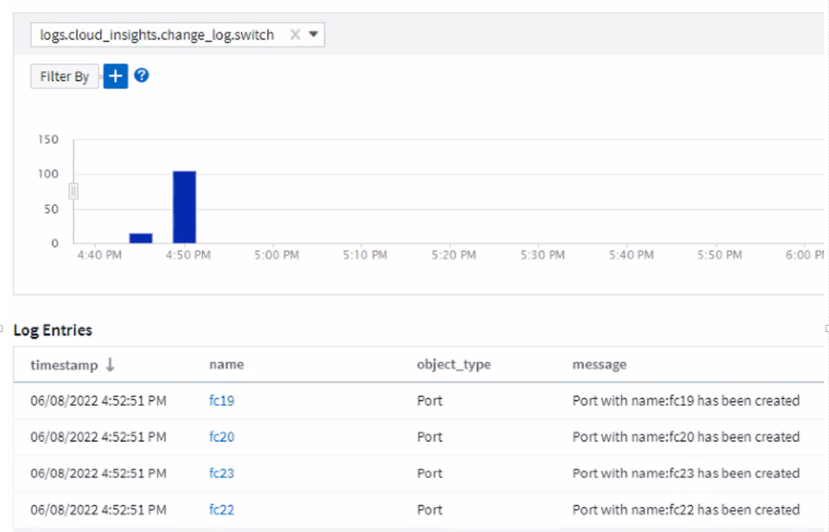Clear logs.cloud_insights.change_log.switch selection with X
Viewport: 829px width, 532px height.
pyautogui.click(x=295, y=34)
